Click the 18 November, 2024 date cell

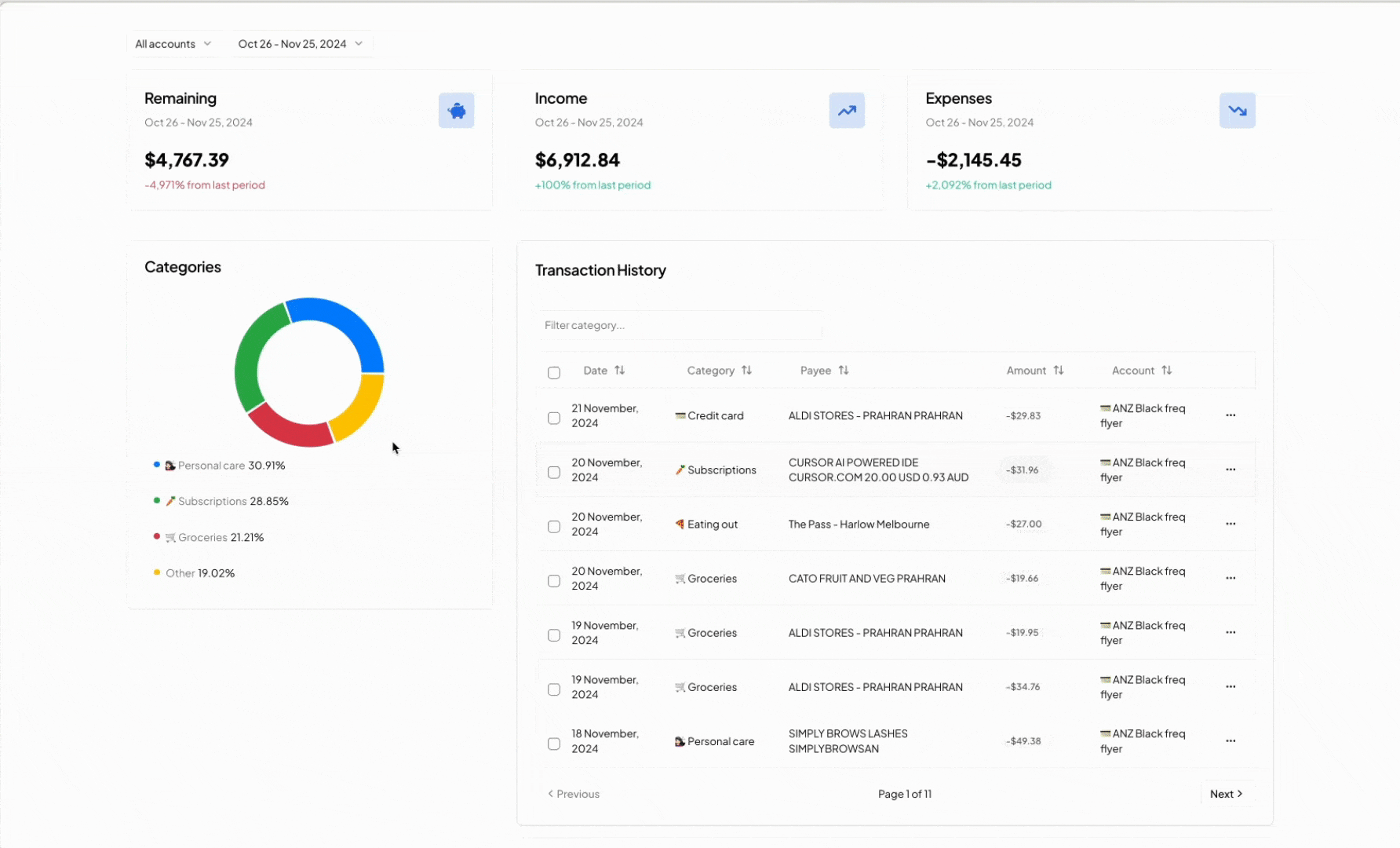pyautogui.click(x=605, y=741)
